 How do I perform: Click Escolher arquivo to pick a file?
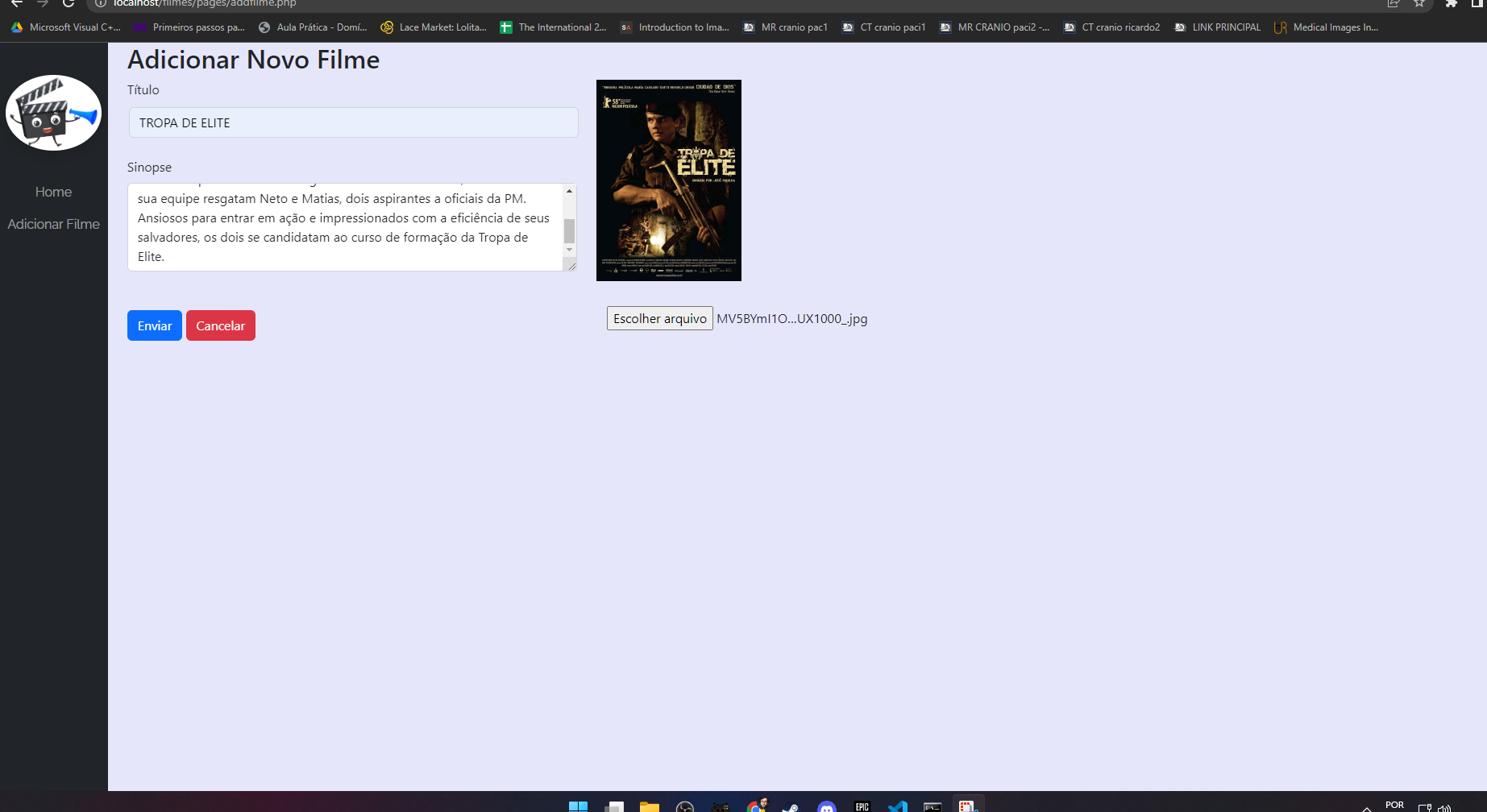659,318
